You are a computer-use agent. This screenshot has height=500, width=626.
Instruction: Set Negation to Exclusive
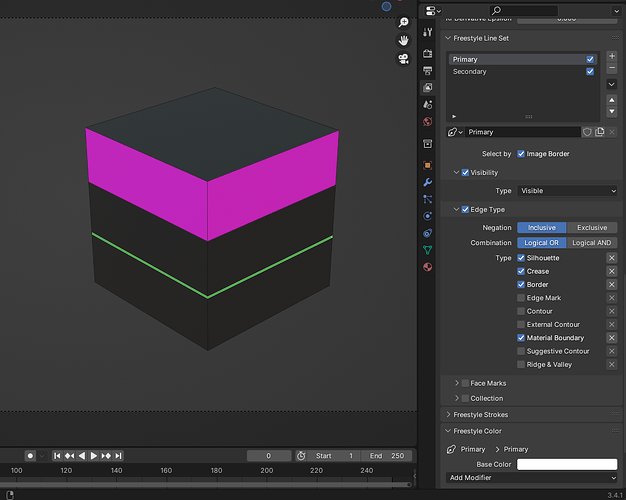click(592, 228)
